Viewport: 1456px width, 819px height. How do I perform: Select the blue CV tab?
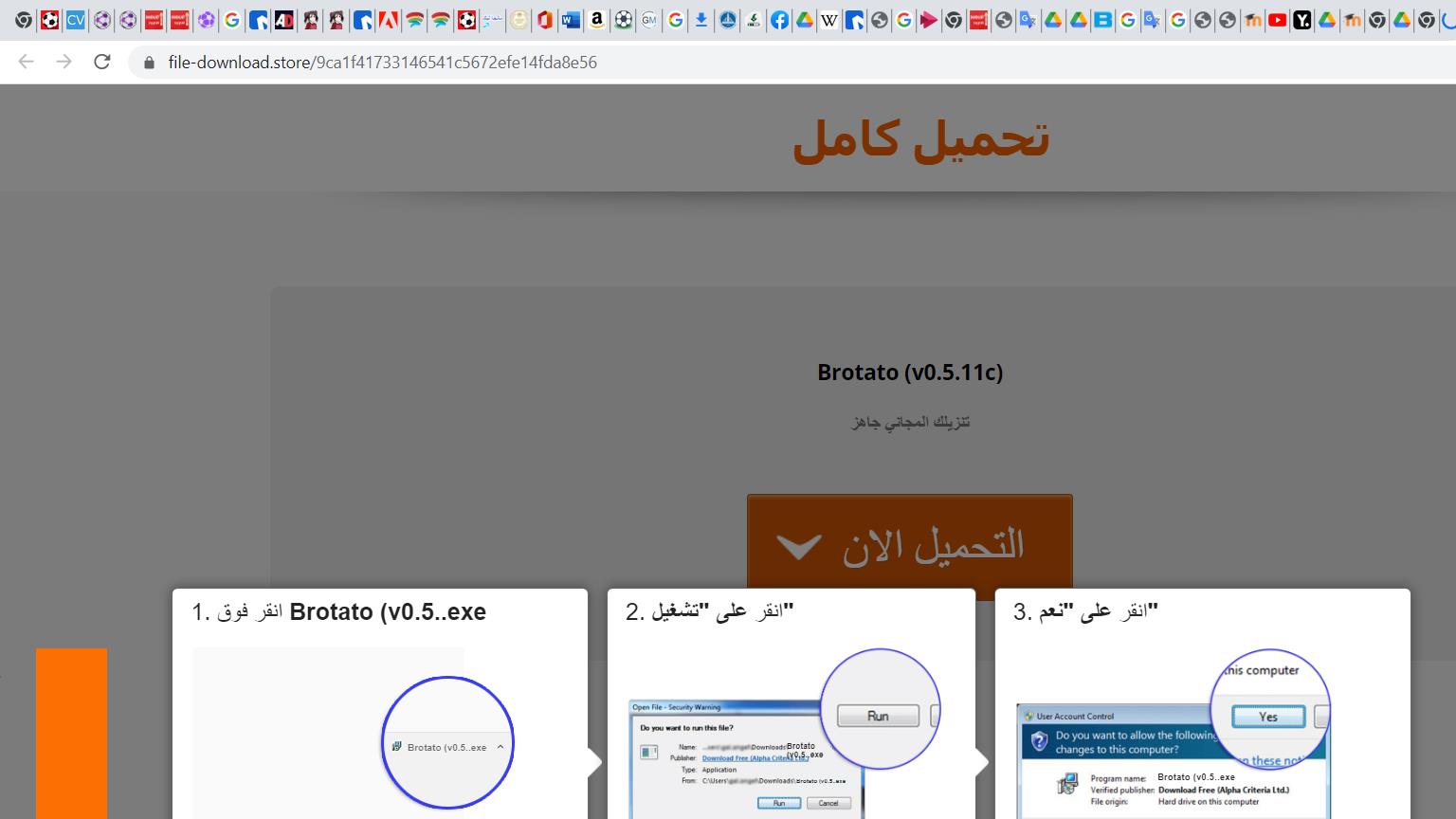click(x=76, y=20)
